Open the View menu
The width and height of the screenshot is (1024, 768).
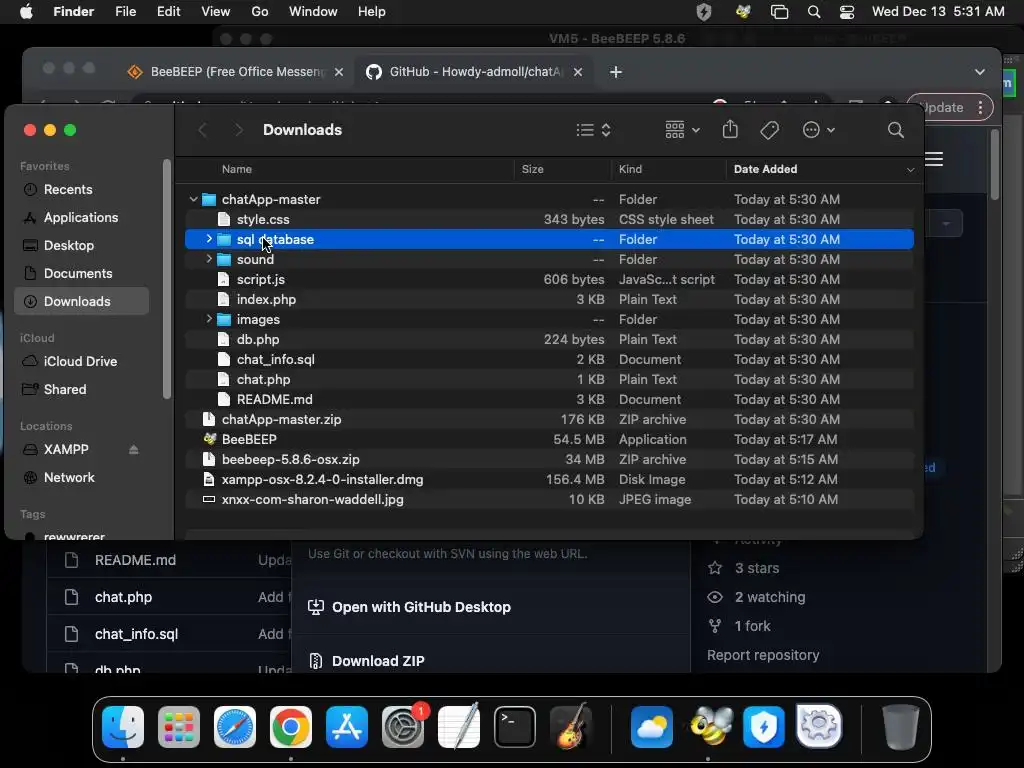coord(216,12)
